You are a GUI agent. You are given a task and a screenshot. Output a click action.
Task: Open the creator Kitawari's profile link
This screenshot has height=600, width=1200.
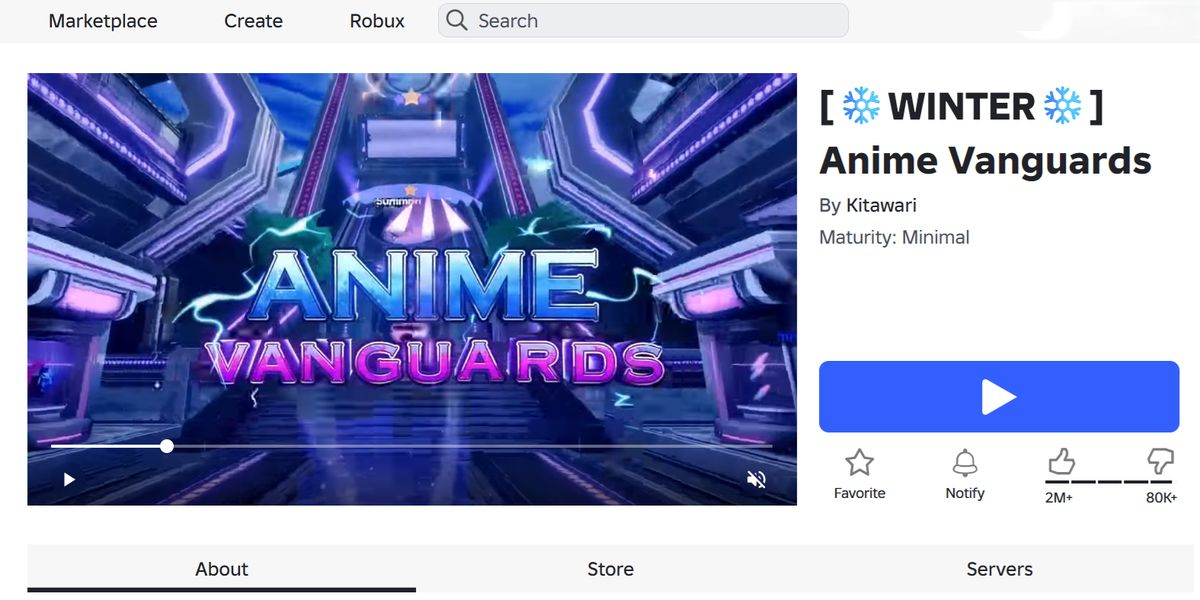[881, 205]
